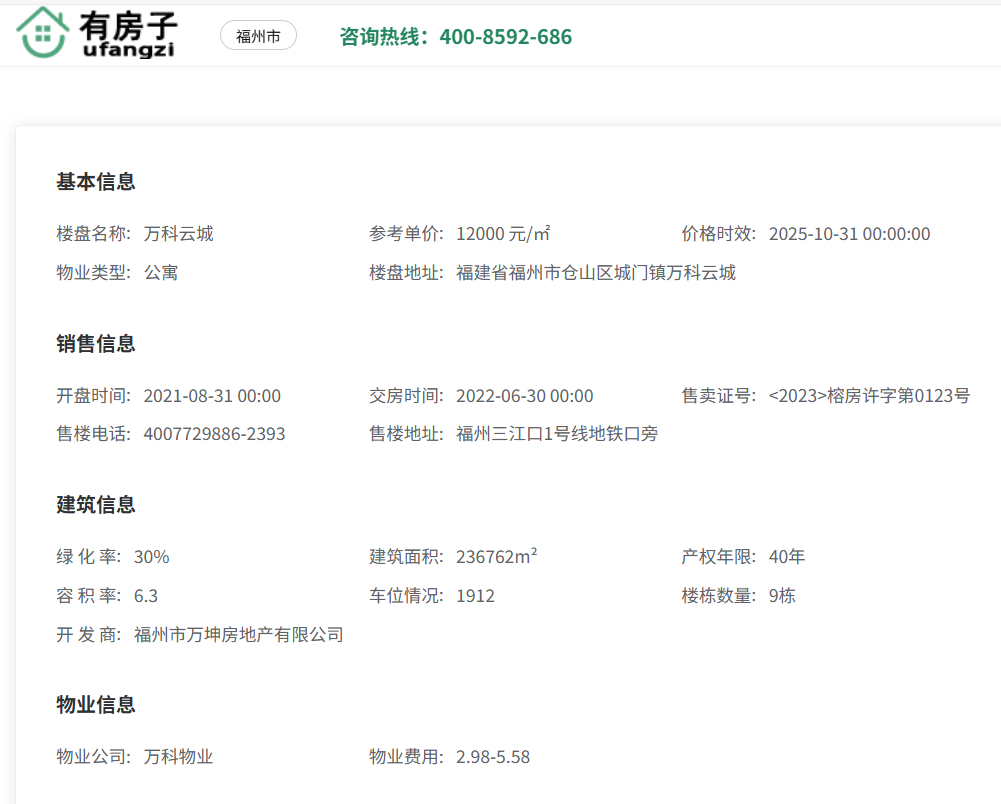Click the reference price 12000 元/㎡
This screenshot has width=1001, height=804.
point(503,234)
